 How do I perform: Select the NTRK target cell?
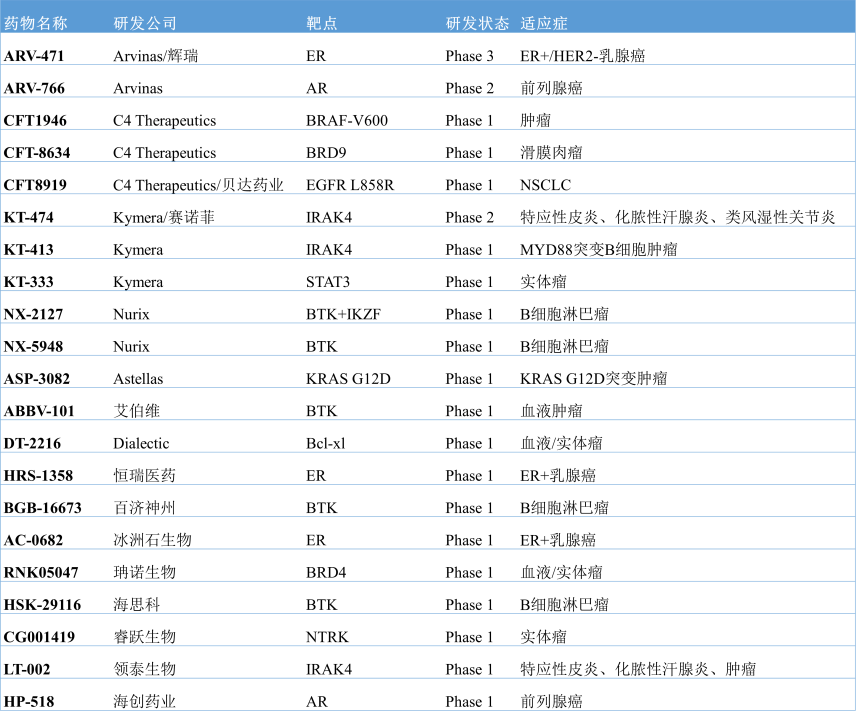327,636
